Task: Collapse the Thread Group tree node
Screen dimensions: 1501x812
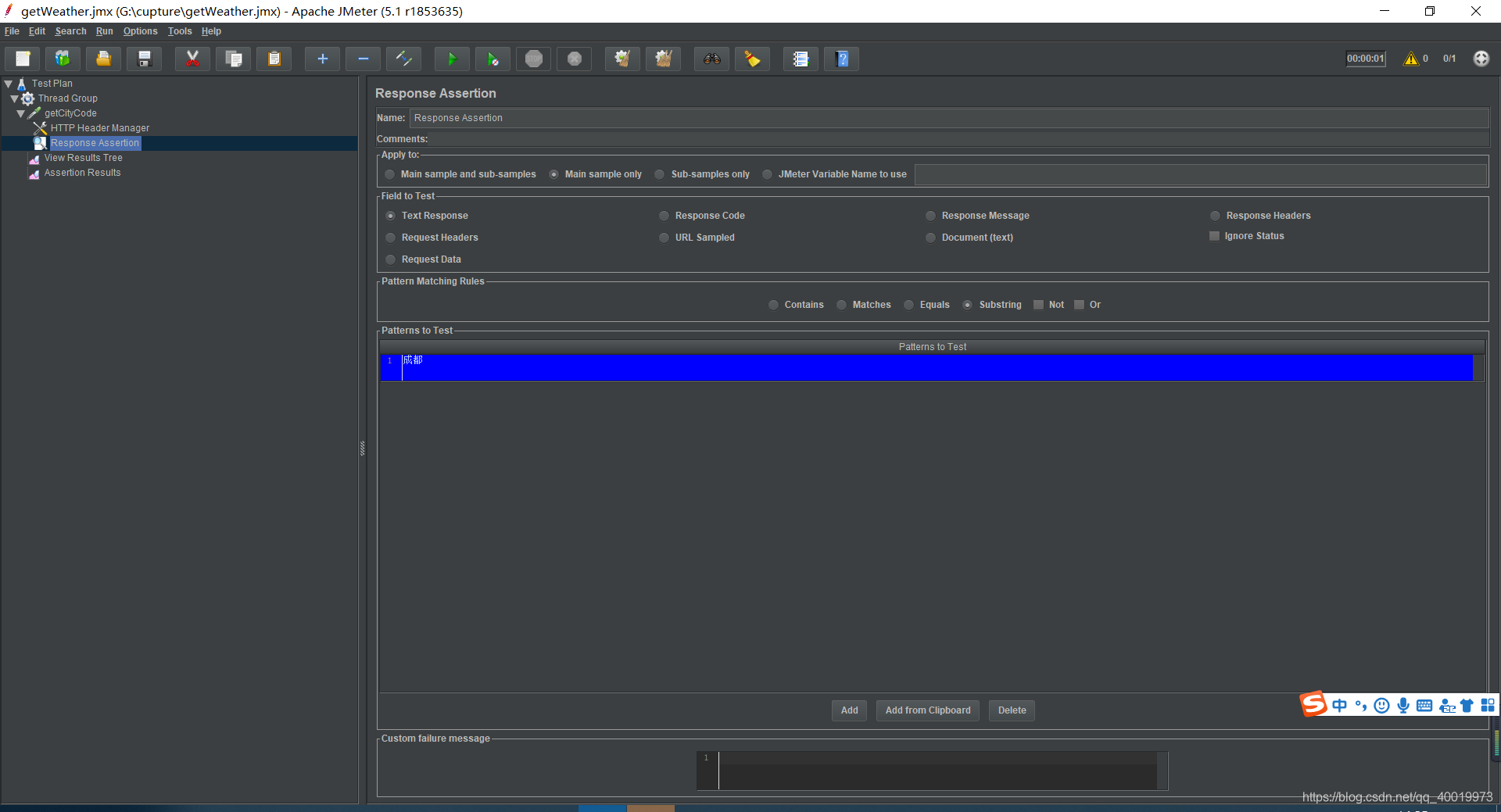Action: click(15, 98)
